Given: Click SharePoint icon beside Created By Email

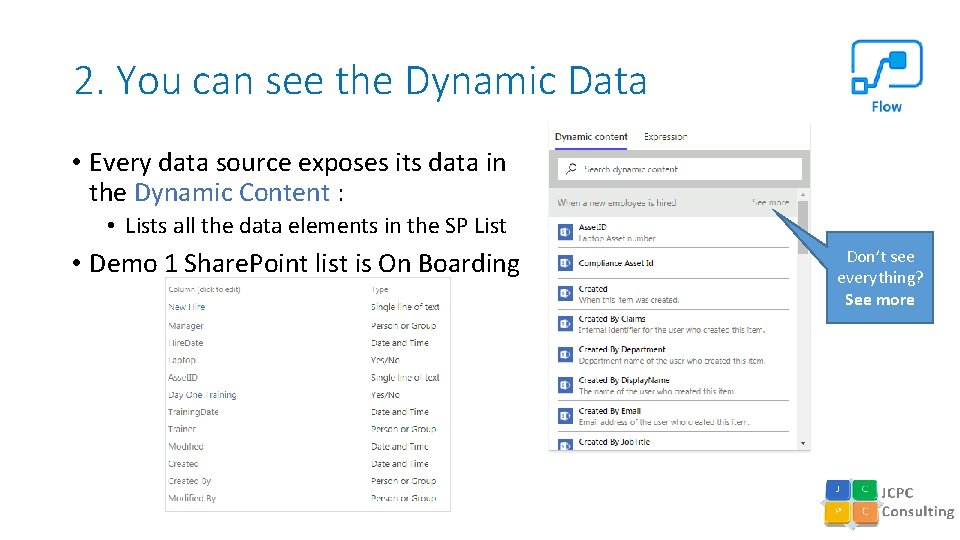Looking at the screenshot, I should (x=566, y=416).
